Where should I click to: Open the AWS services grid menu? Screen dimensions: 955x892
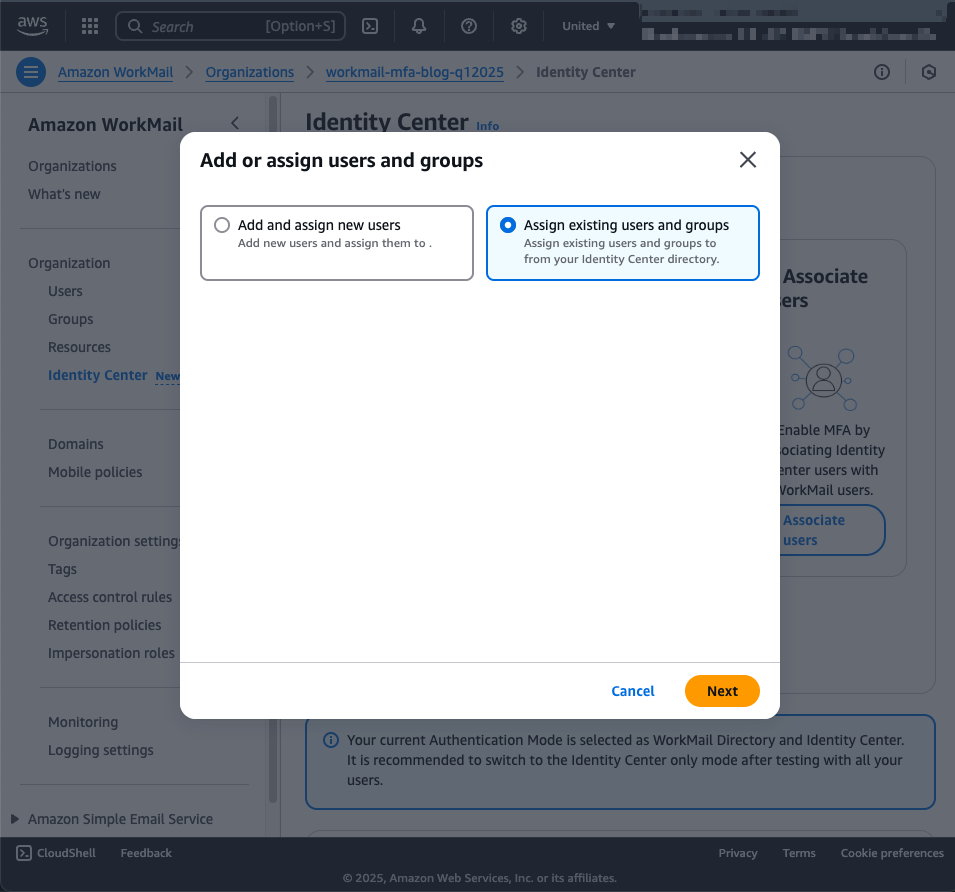click(89, 25)
